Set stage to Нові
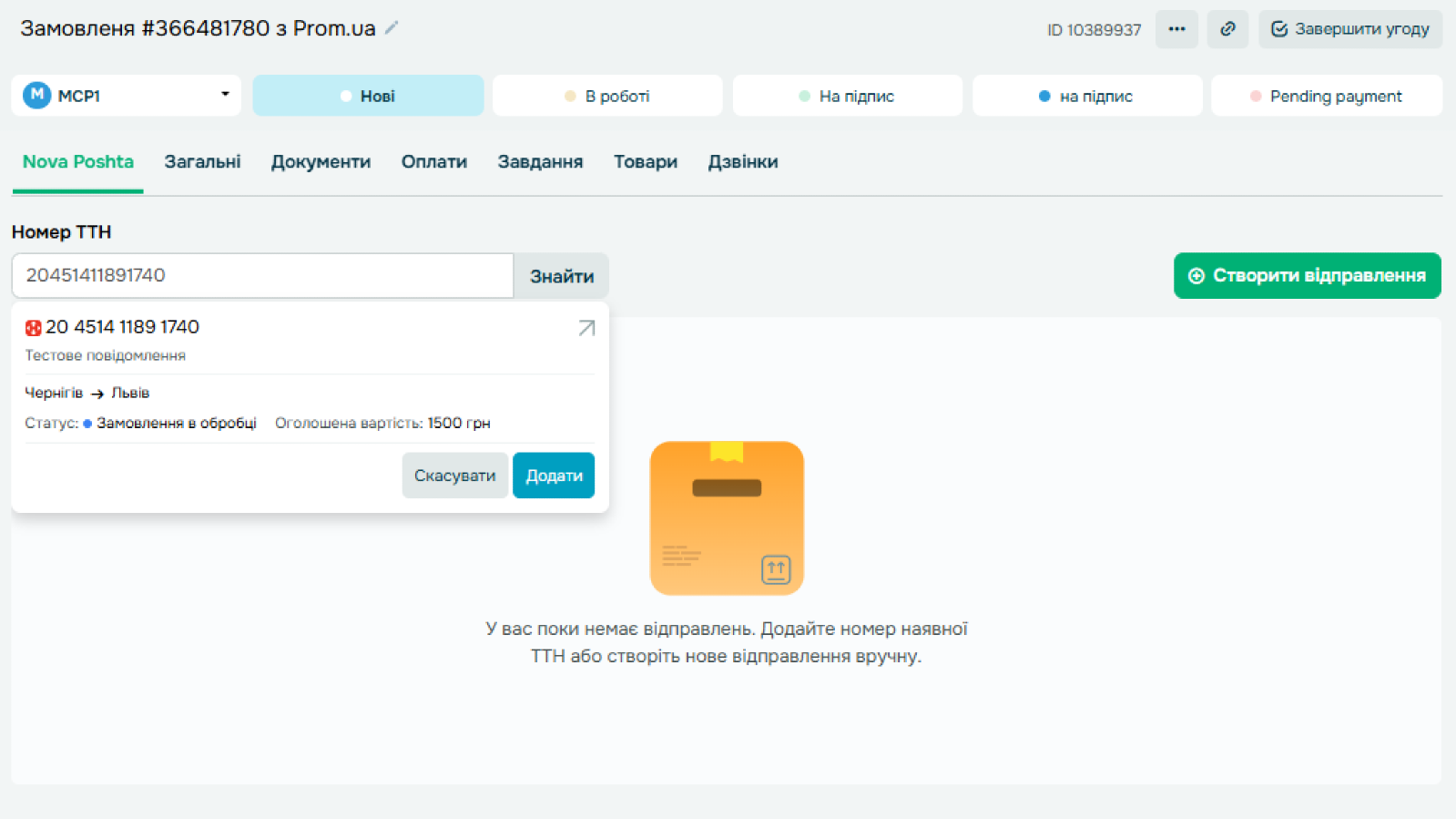Image resolution: width=1456 pixels, height=819 pixels. [x=368, y=96]
